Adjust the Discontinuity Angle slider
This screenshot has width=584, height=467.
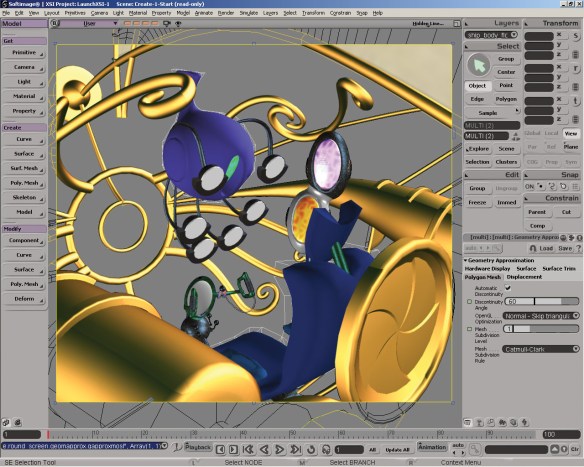542,302
